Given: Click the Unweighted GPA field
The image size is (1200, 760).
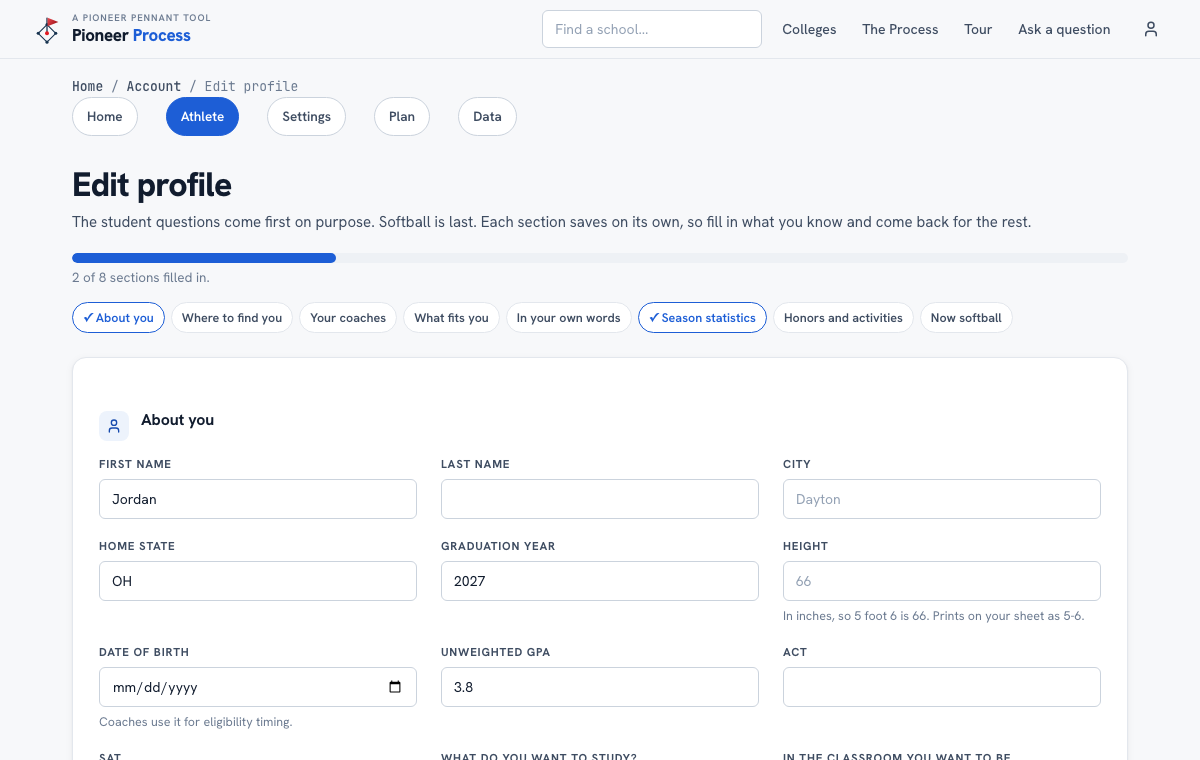Looking at the screenshot, I should pos(600,687).
